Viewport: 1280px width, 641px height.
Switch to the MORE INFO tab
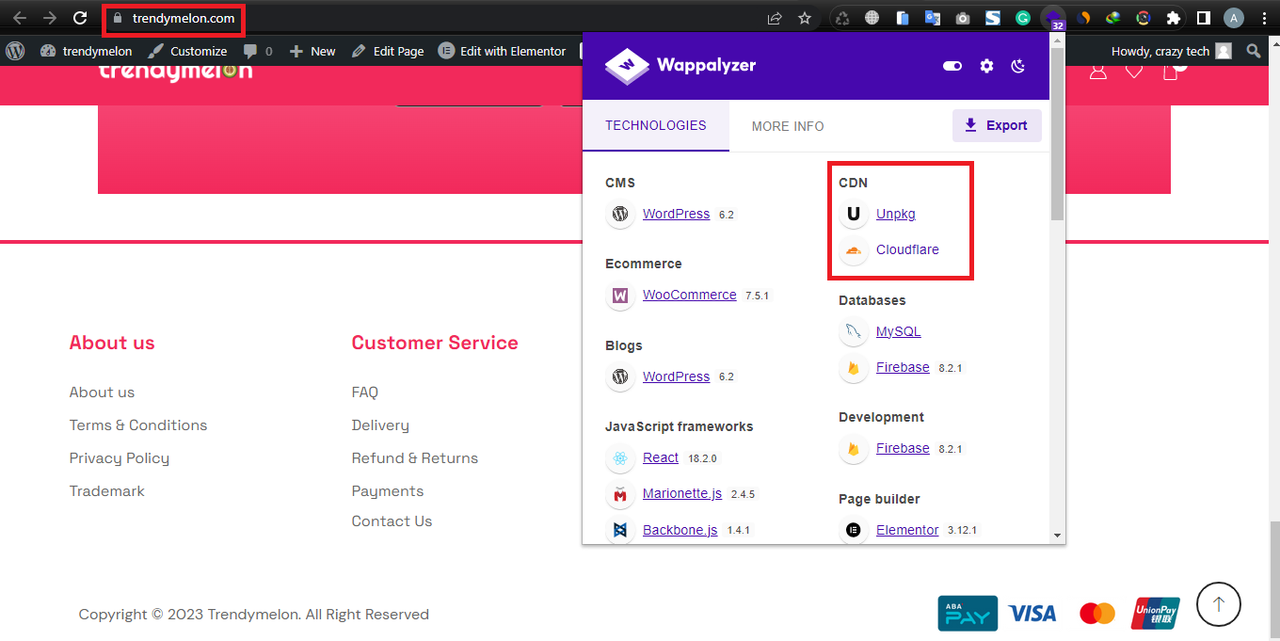tap(788, 126)
